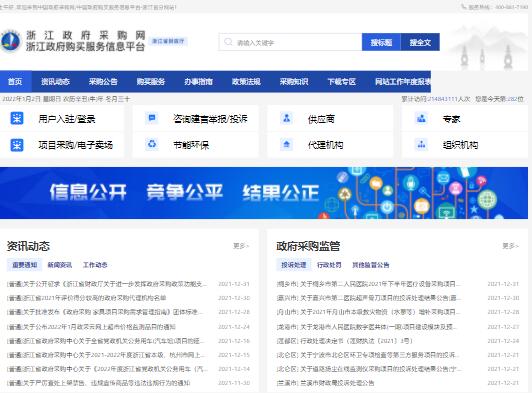Open the 团体标准 notice dated 2021-12-28
532x393 pixels.
(x=105, y=312)
